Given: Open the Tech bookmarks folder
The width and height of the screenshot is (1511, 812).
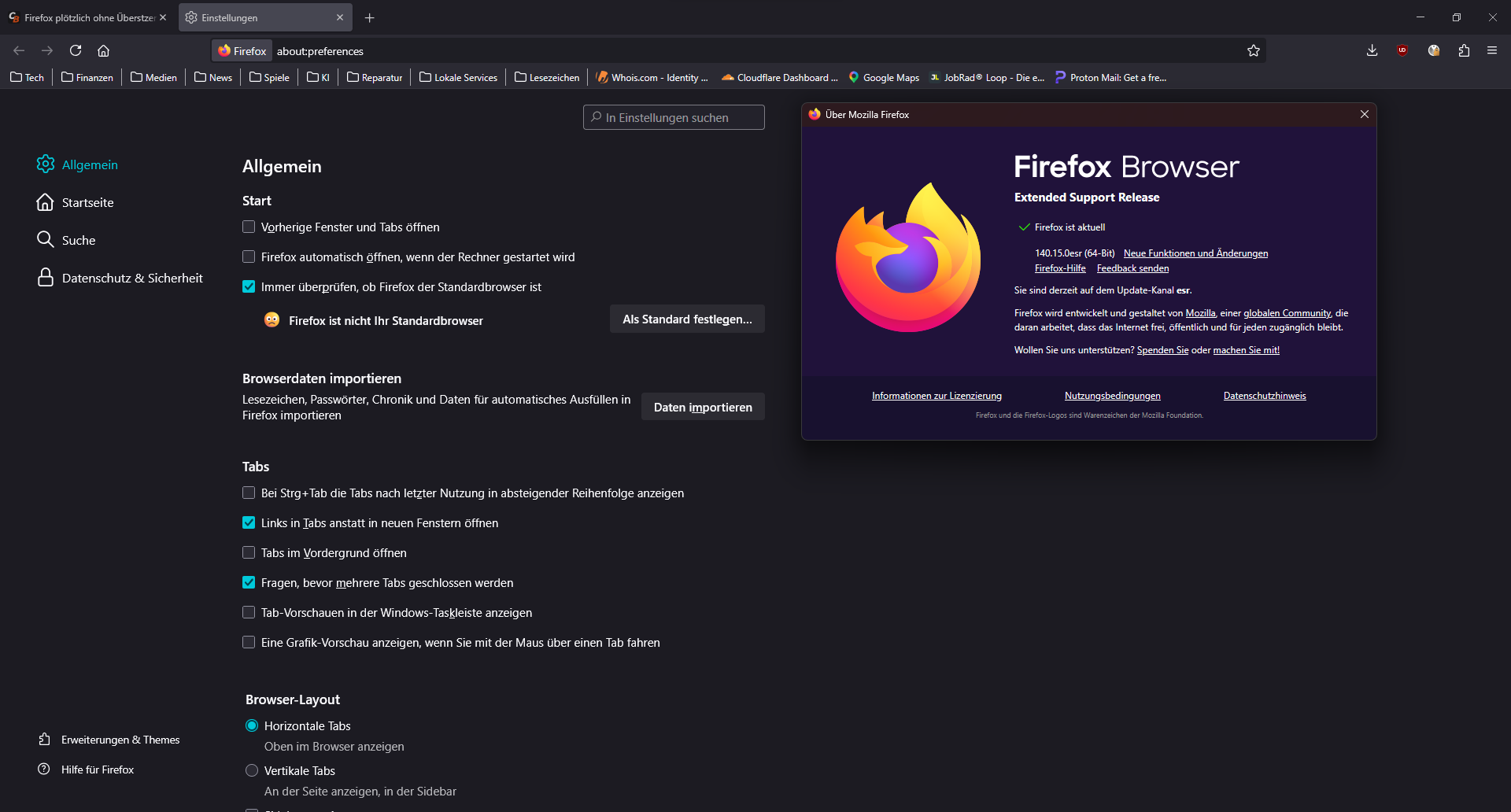Looking at the screenshot, I should pos(28,77).
